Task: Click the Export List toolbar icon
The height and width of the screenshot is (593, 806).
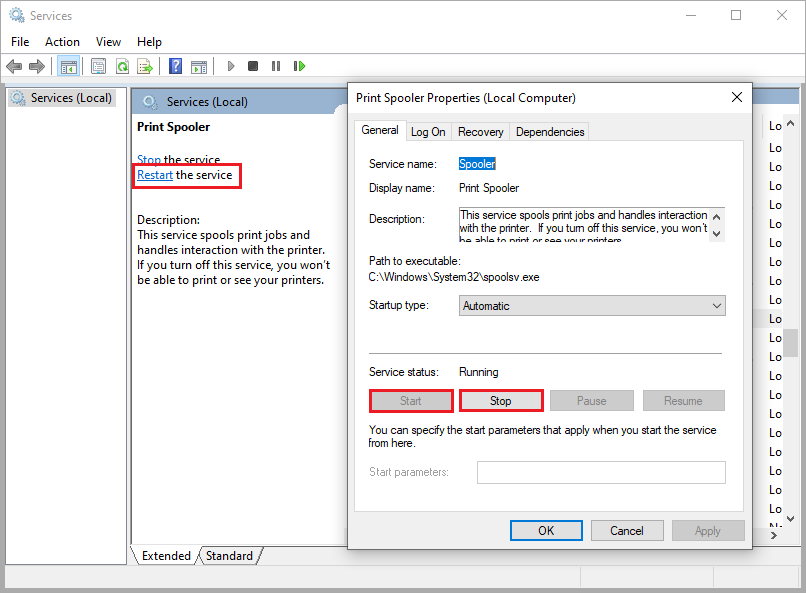Action: [145, 67]
